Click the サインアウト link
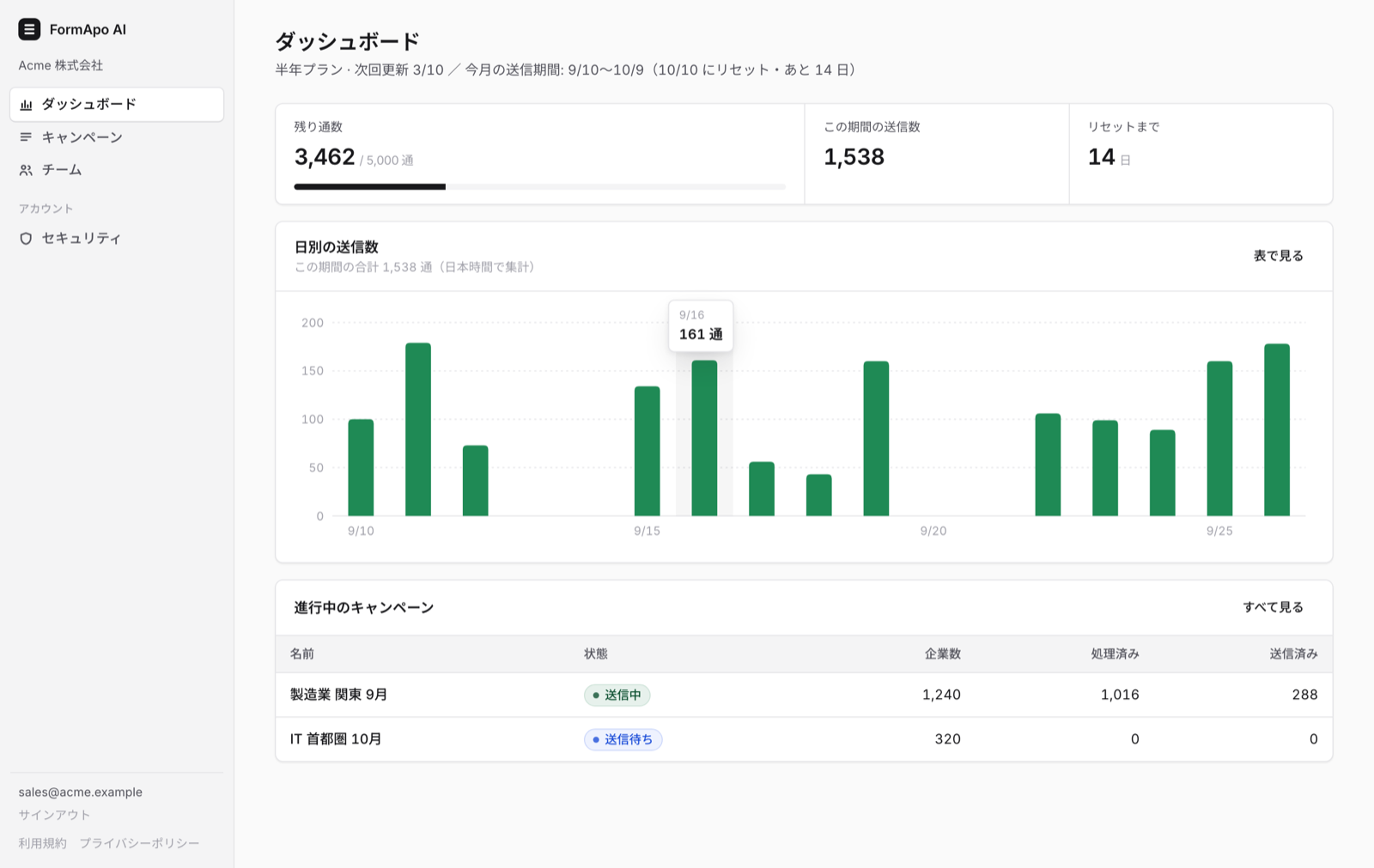This screenshot has width=1374, height=868. tap(54, 815)
